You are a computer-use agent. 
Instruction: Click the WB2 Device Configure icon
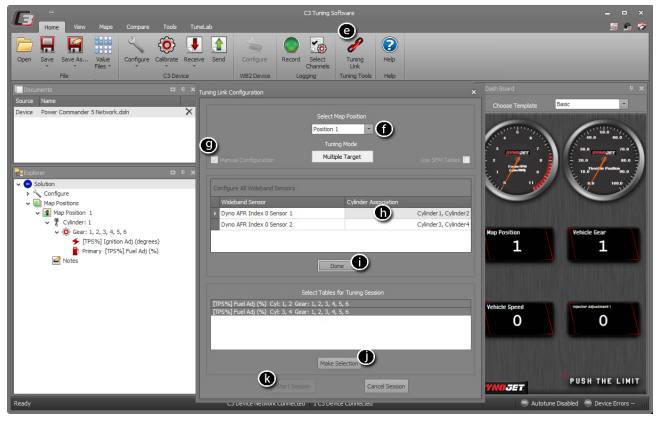[254, 45]
